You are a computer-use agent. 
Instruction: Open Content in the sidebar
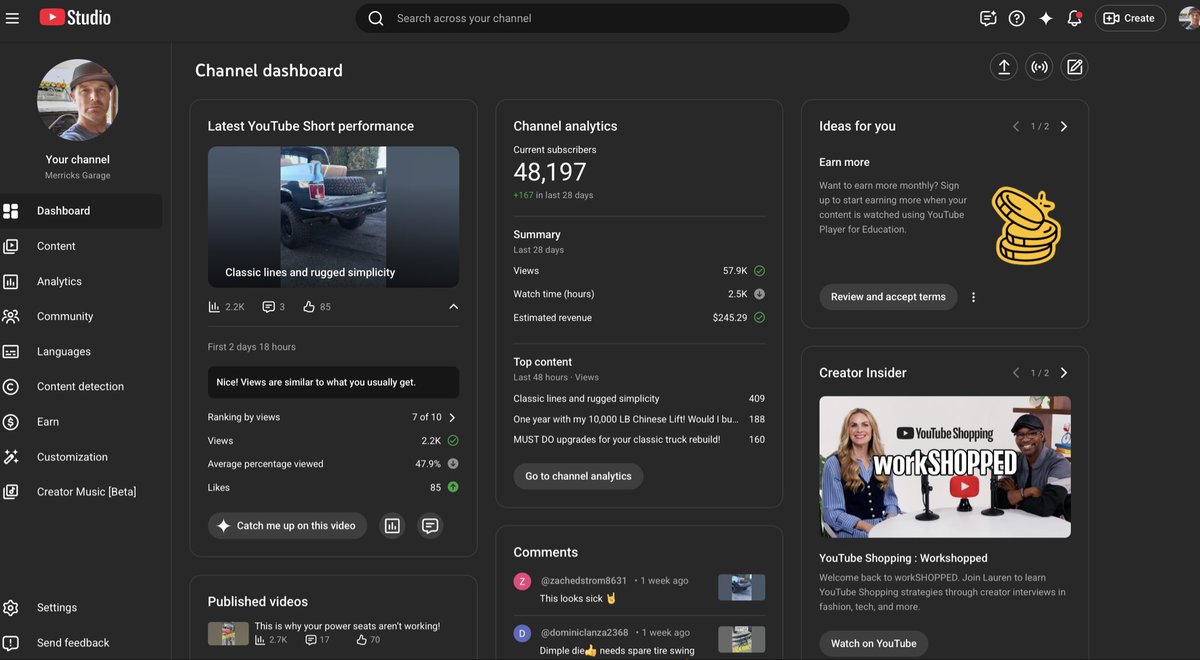click(81, 246)
